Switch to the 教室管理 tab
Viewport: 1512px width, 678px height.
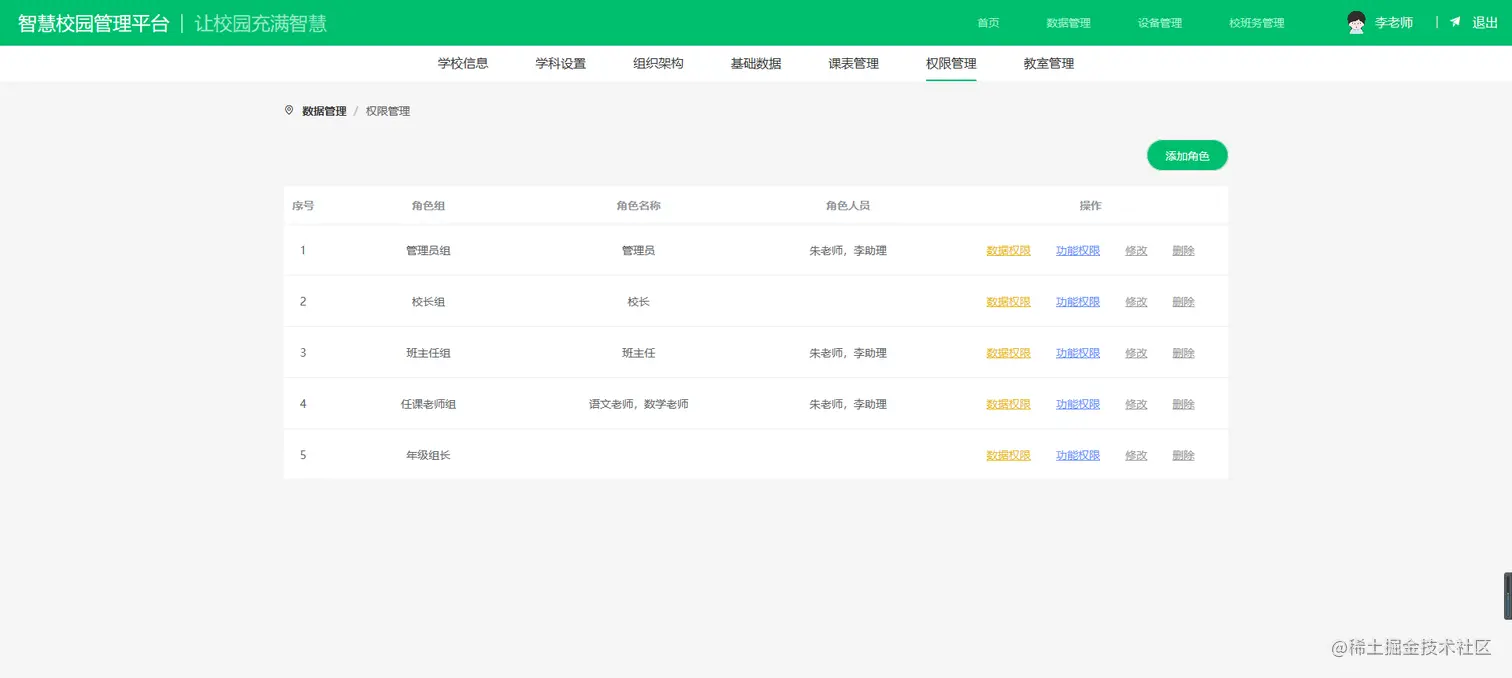click(x=1048, y=63)
